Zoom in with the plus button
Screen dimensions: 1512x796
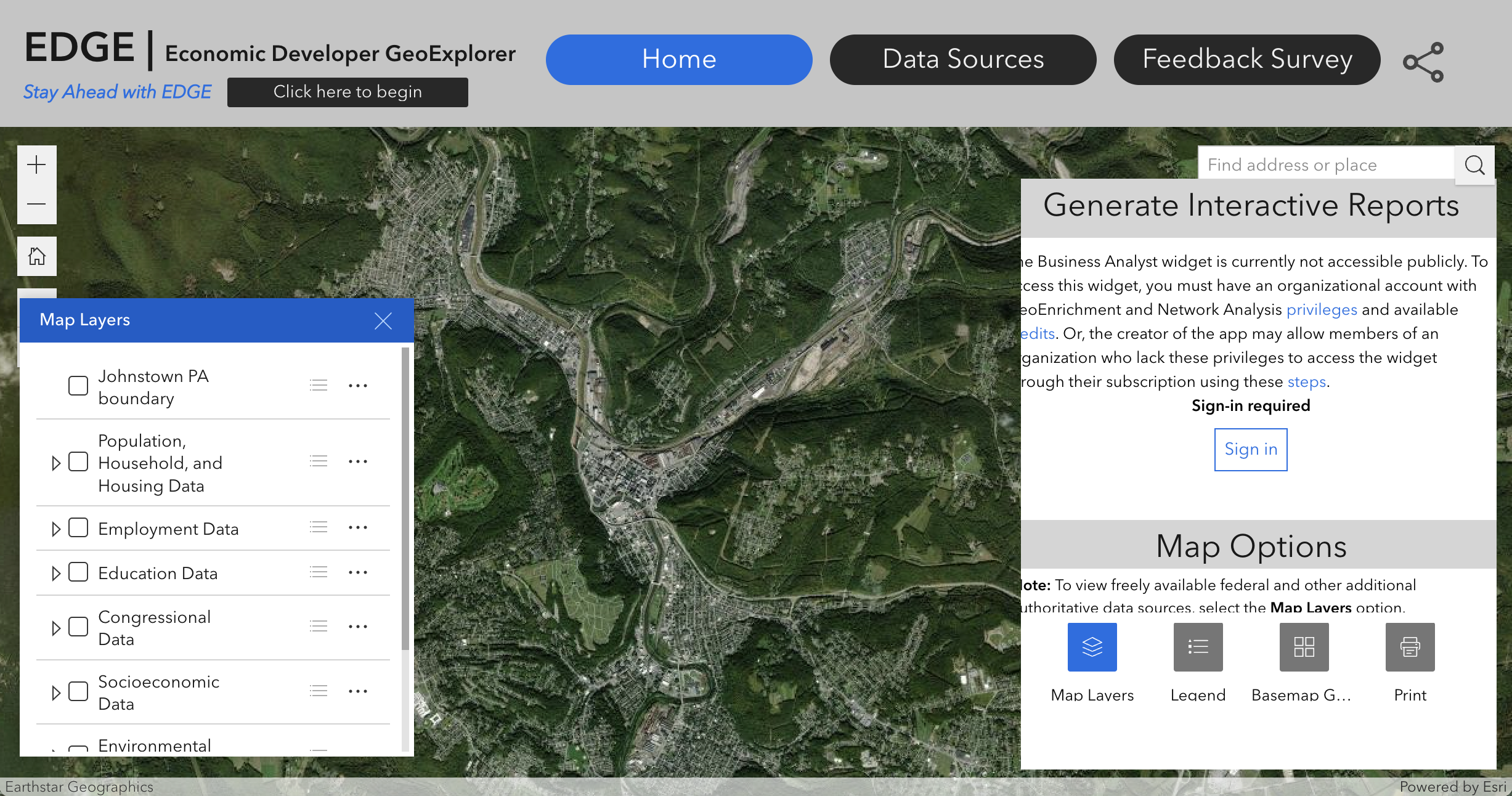point(37,165)
